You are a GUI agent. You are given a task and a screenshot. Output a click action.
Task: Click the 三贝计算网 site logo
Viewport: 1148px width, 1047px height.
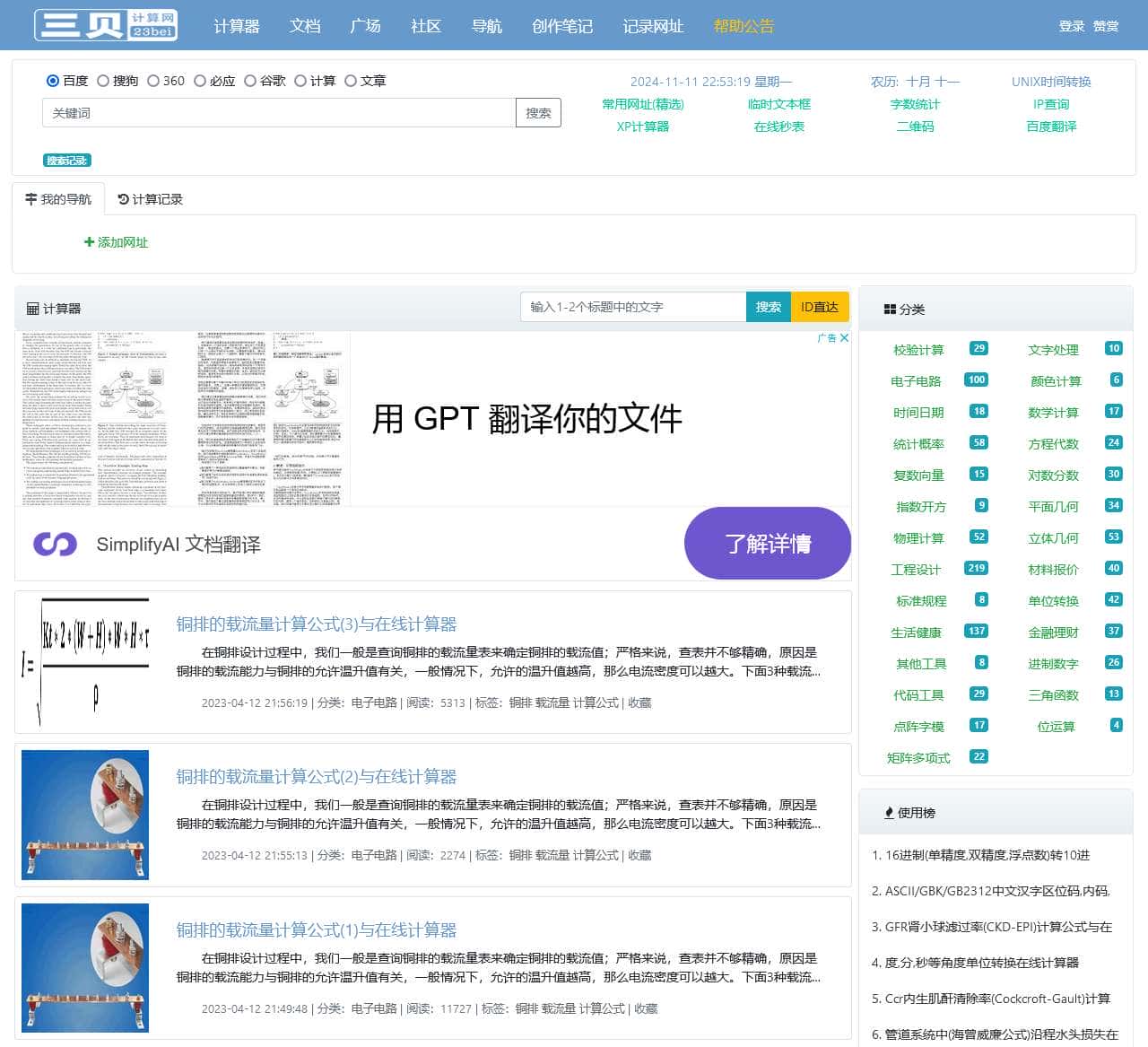click(x=106, y=25)
